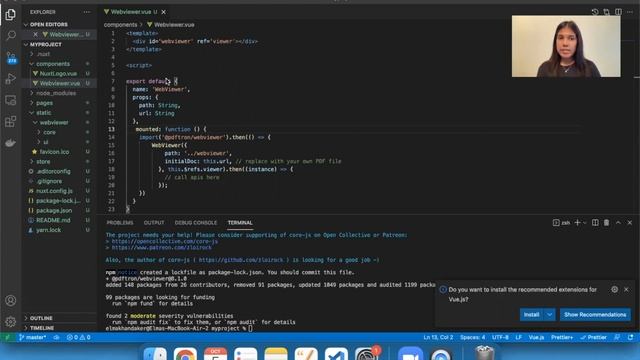Collapse the MYPROJECT folder section

tap(45, 44)
